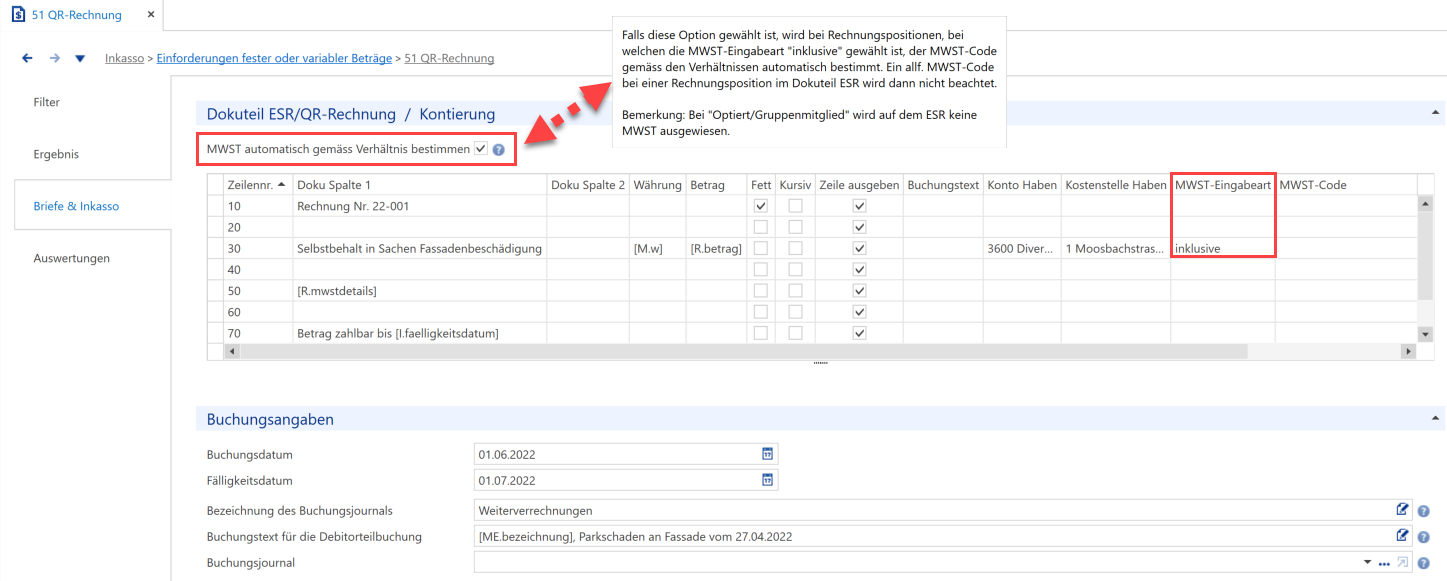Click the Fälligkeitsdatum input field
The image size is (1447, 581).
click(626, 480)
